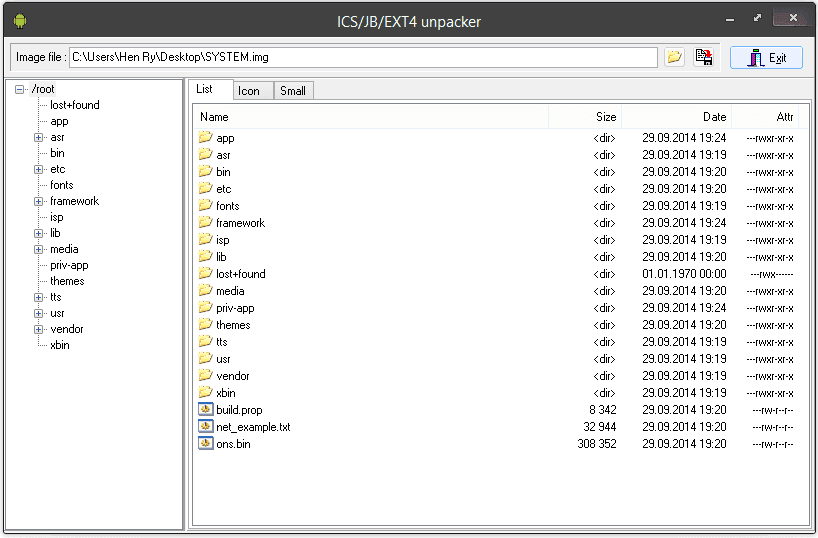Viewport: 818px width, 538px height.
Task: Click the 308 352 size value
Action: pyautogui.click(x=597, y=444)
